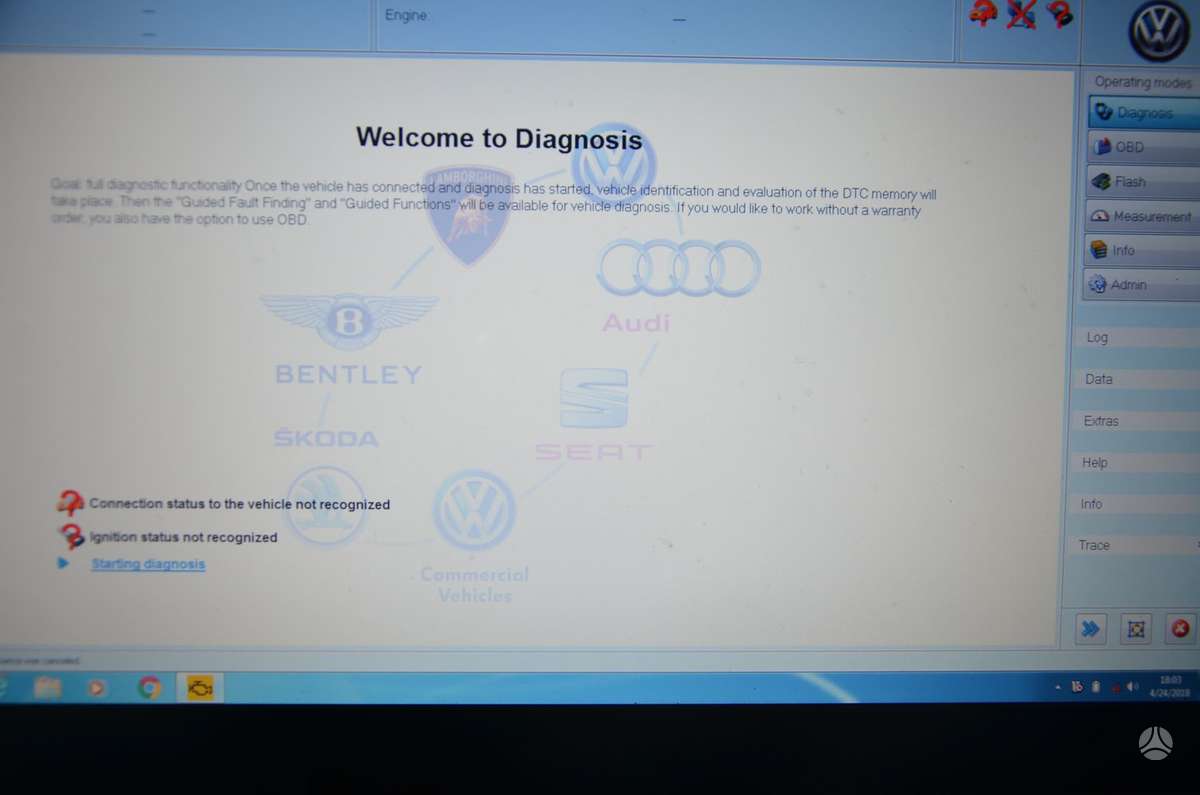Click 'Connection status to the vehicle not recognized' text
This screenshot has height=795, width=1200.
(x=240, y=504)
